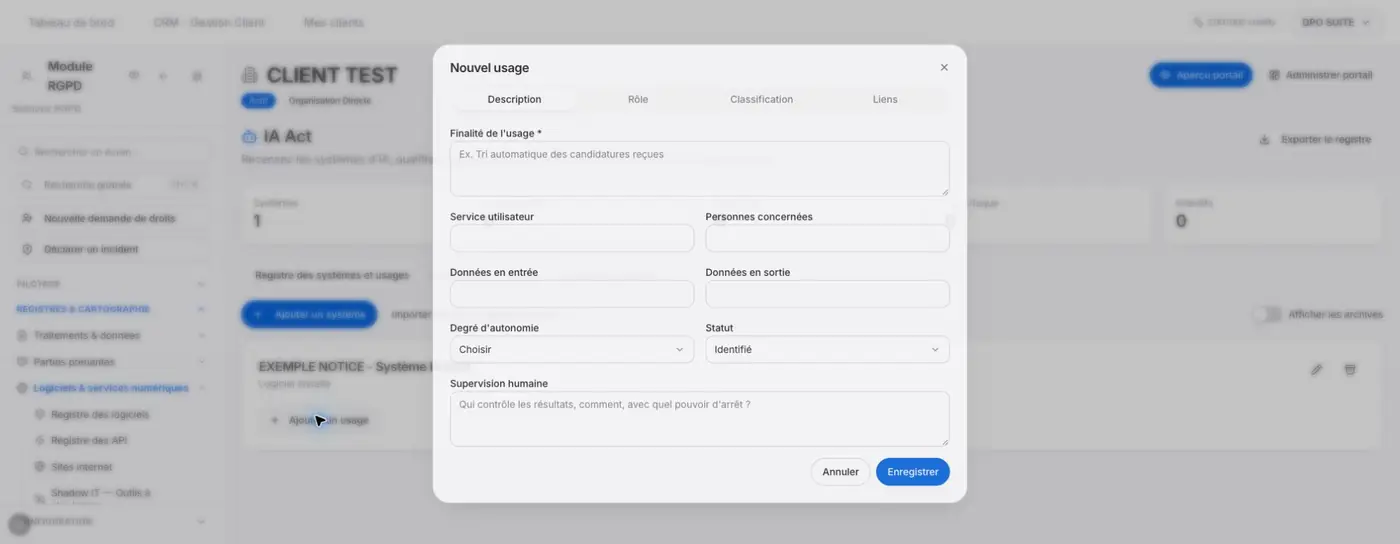The image size is (1400, 544).
Task: Open the Classification tab
Action: [x=761, y=99]
